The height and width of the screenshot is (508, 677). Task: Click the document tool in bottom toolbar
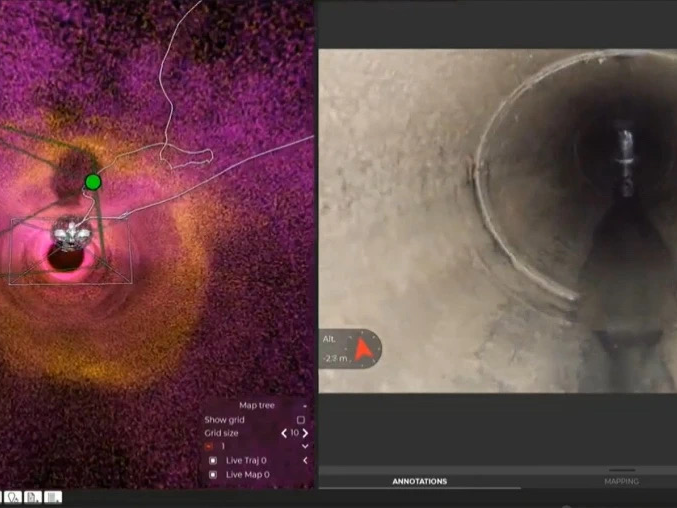[x=34, y=497]
